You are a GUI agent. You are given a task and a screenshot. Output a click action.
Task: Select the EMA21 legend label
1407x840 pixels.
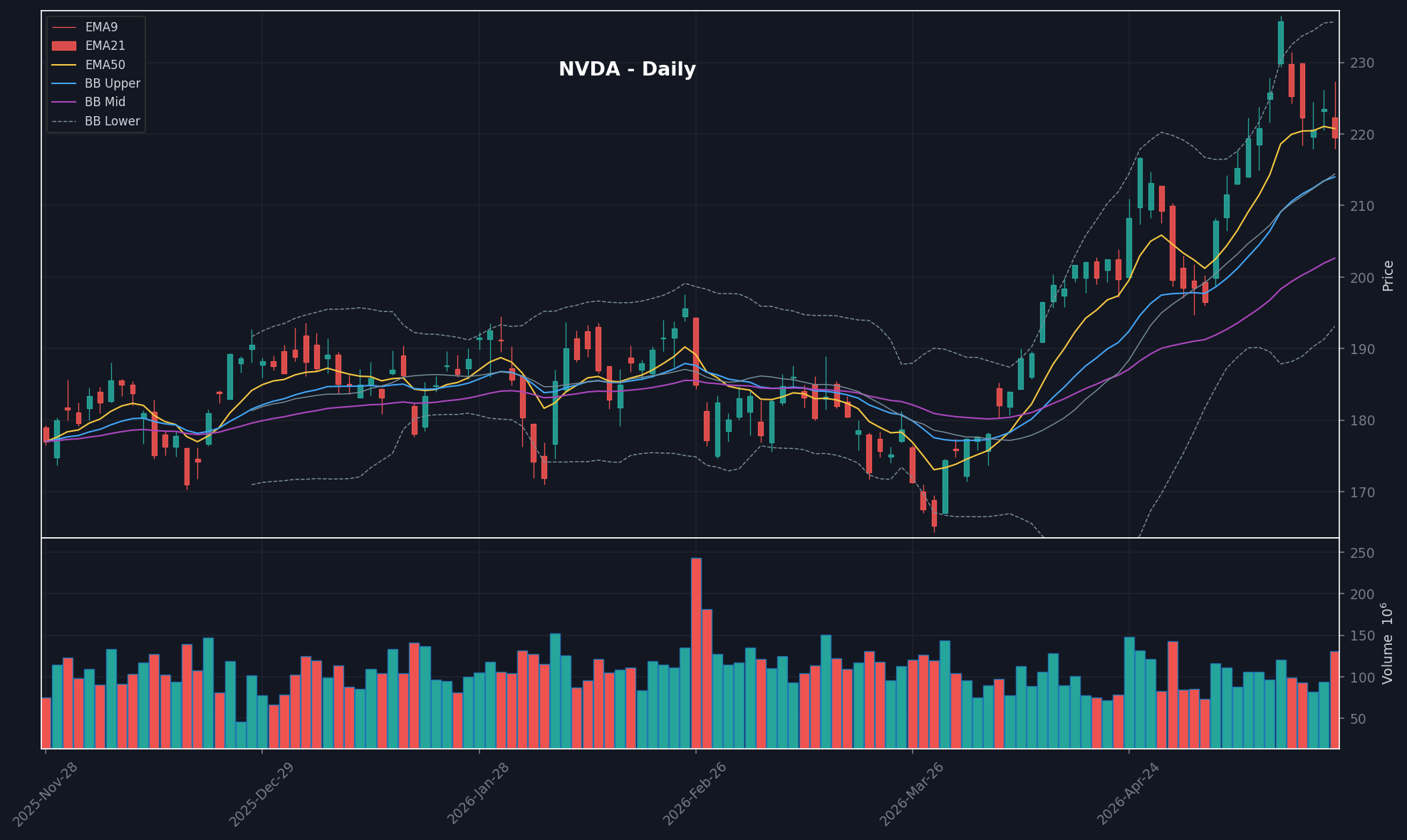tap(105, 46)
